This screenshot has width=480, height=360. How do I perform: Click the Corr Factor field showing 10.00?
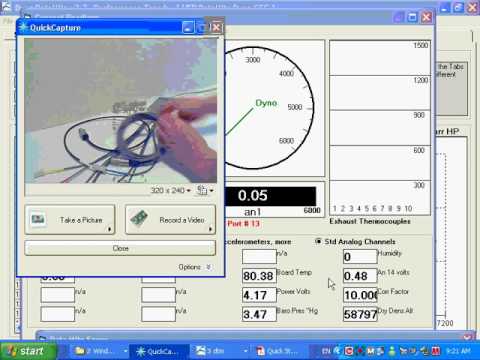(360, 295)
